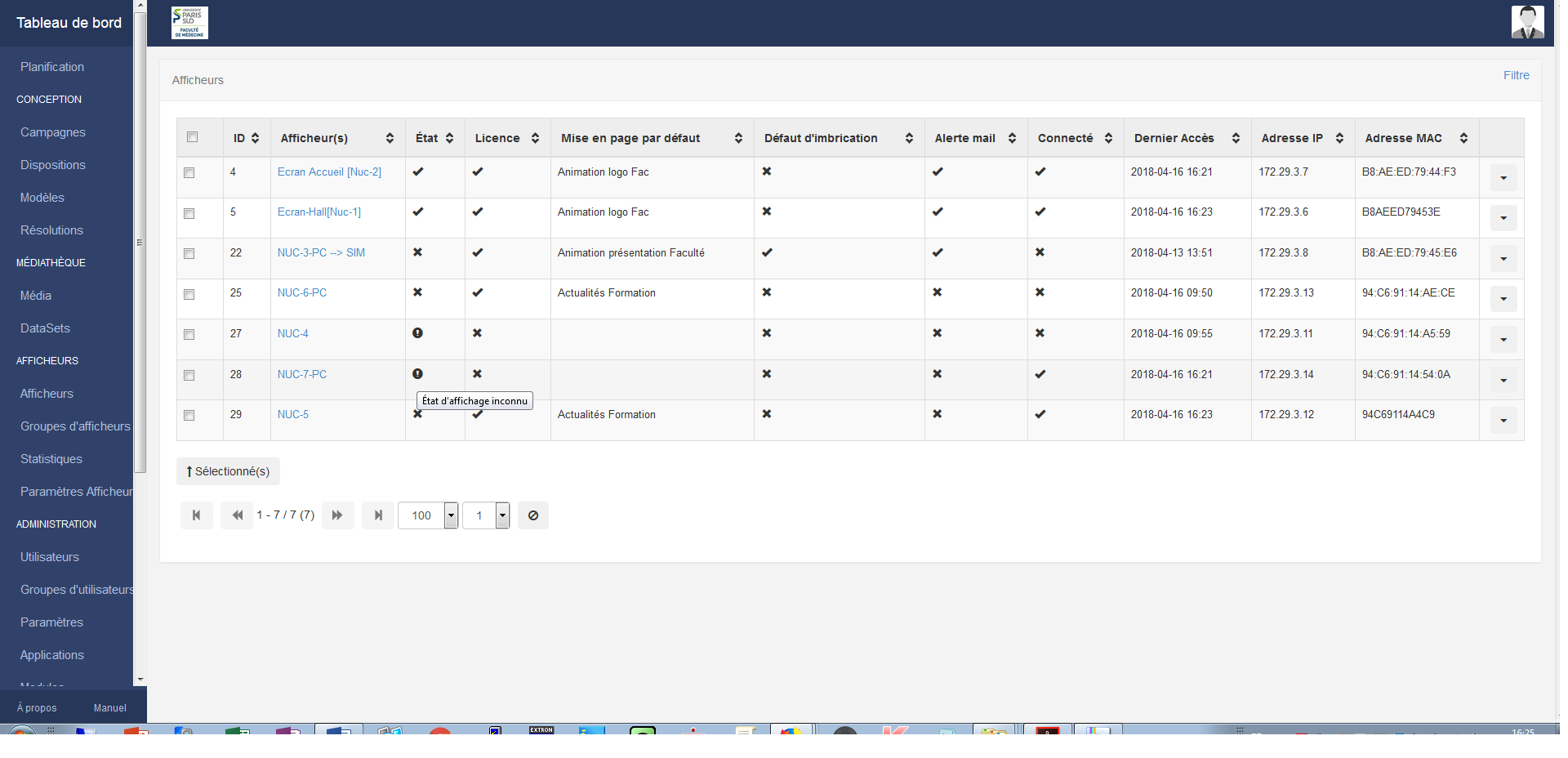Open the page number 1 dropdown
This screenshot has height=758, width=1568.
point(486,515)
